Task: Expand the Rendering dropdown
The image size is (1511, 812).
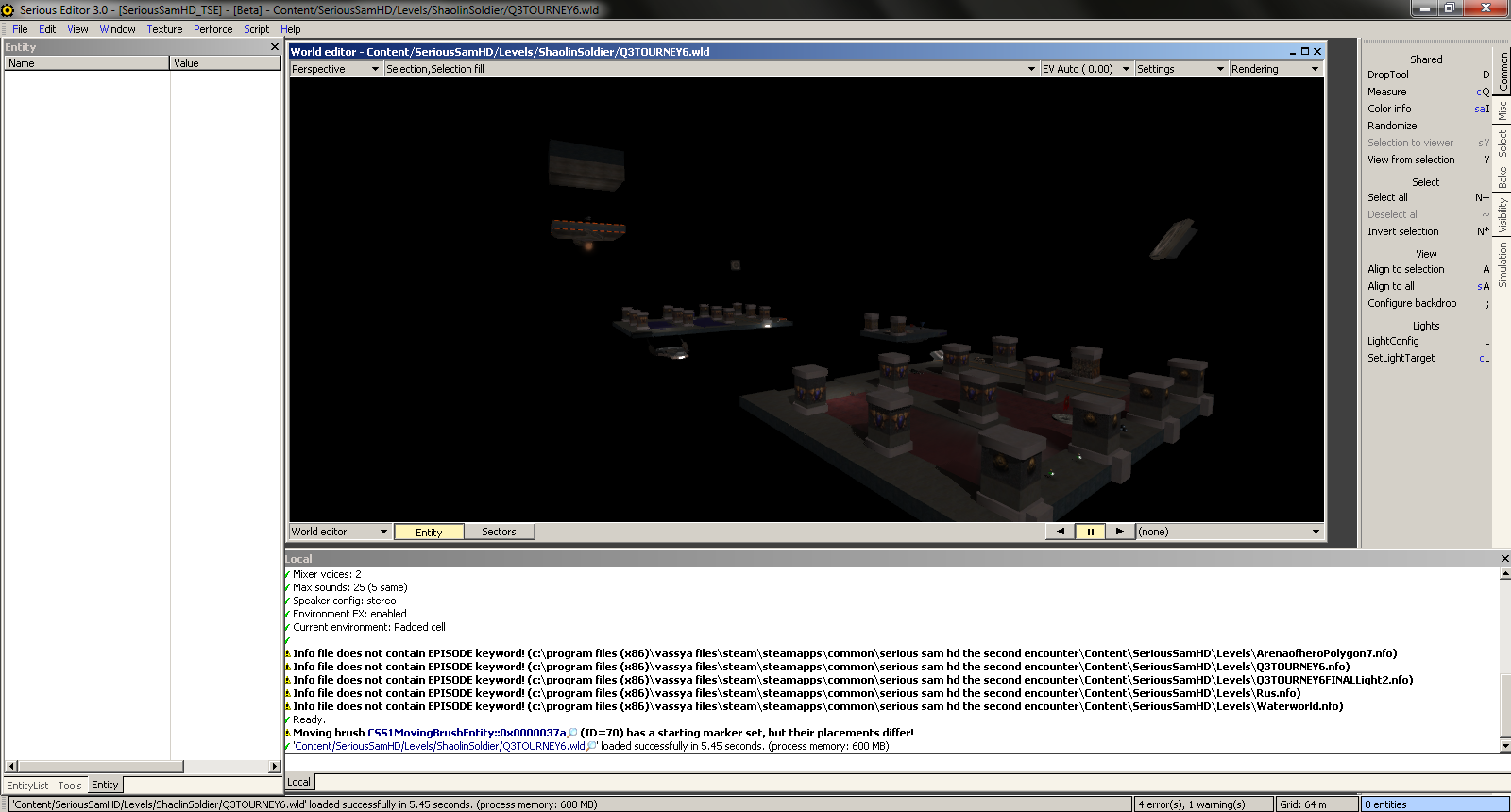Action: (1275, 69)
